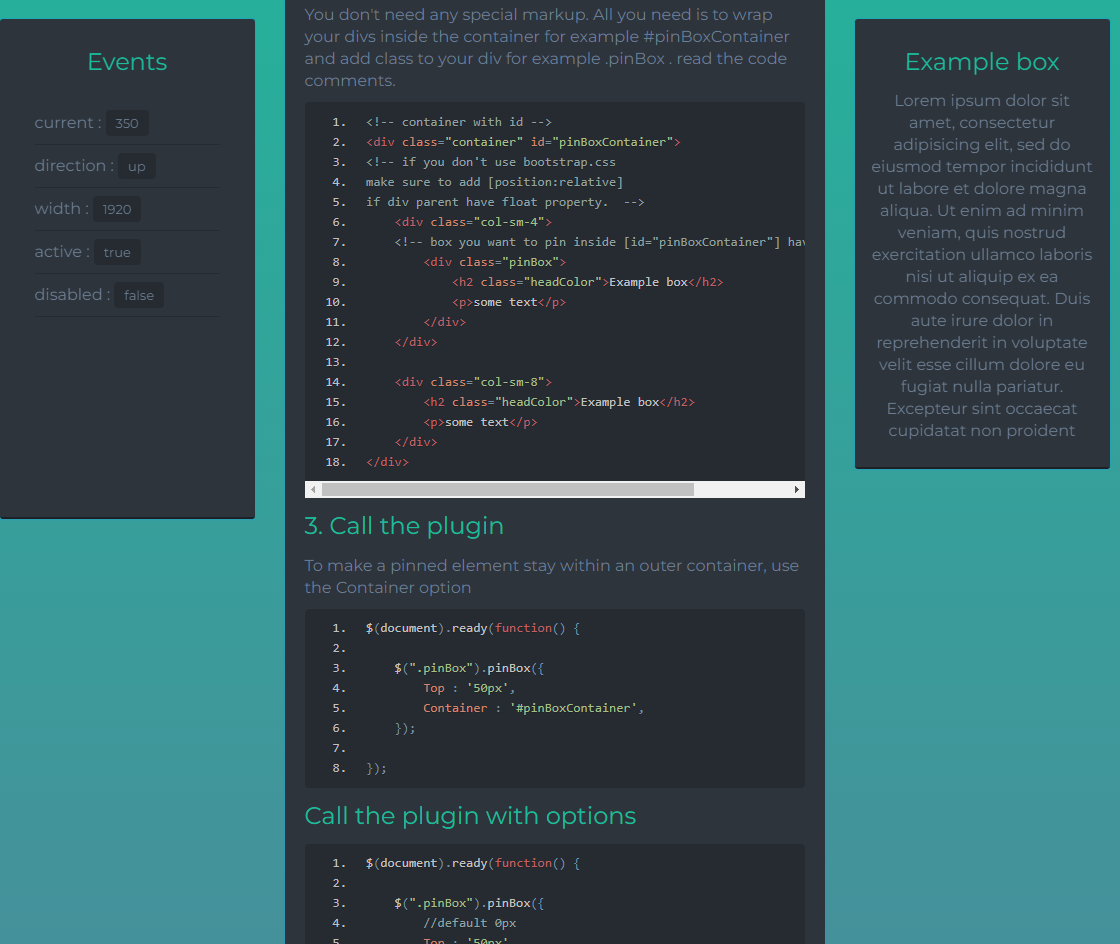
Task: Click the code block scrollbar left arrow
Action: point(313,489)
